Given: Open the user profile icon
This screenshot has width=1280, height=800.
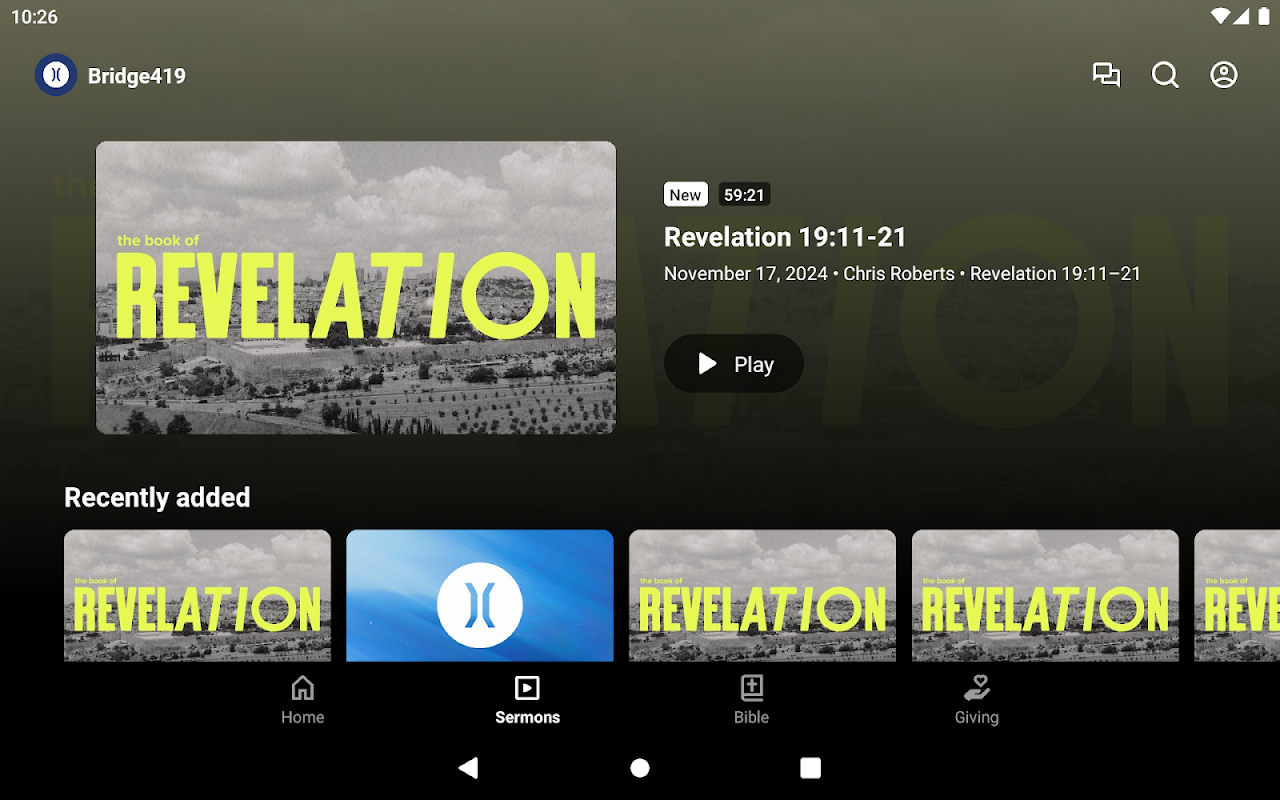Looking at the screenshot, I should pos(1224,75).
